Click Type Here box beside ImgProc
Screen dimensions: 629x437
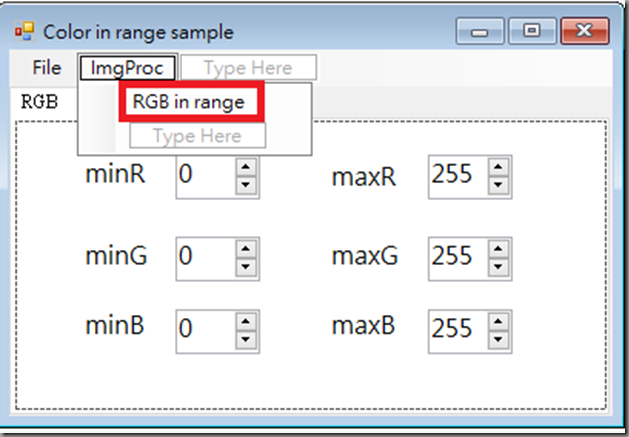tap(249, 68)
